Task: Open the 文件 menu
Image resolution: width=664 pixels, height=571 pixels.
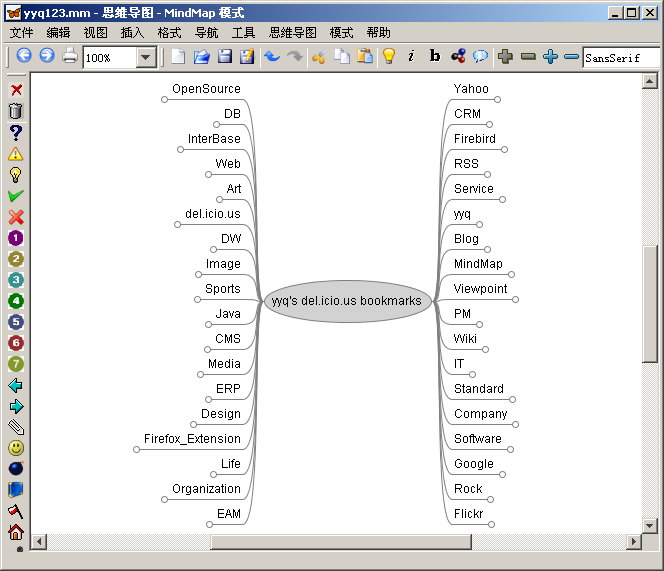Action: point(21,33)
